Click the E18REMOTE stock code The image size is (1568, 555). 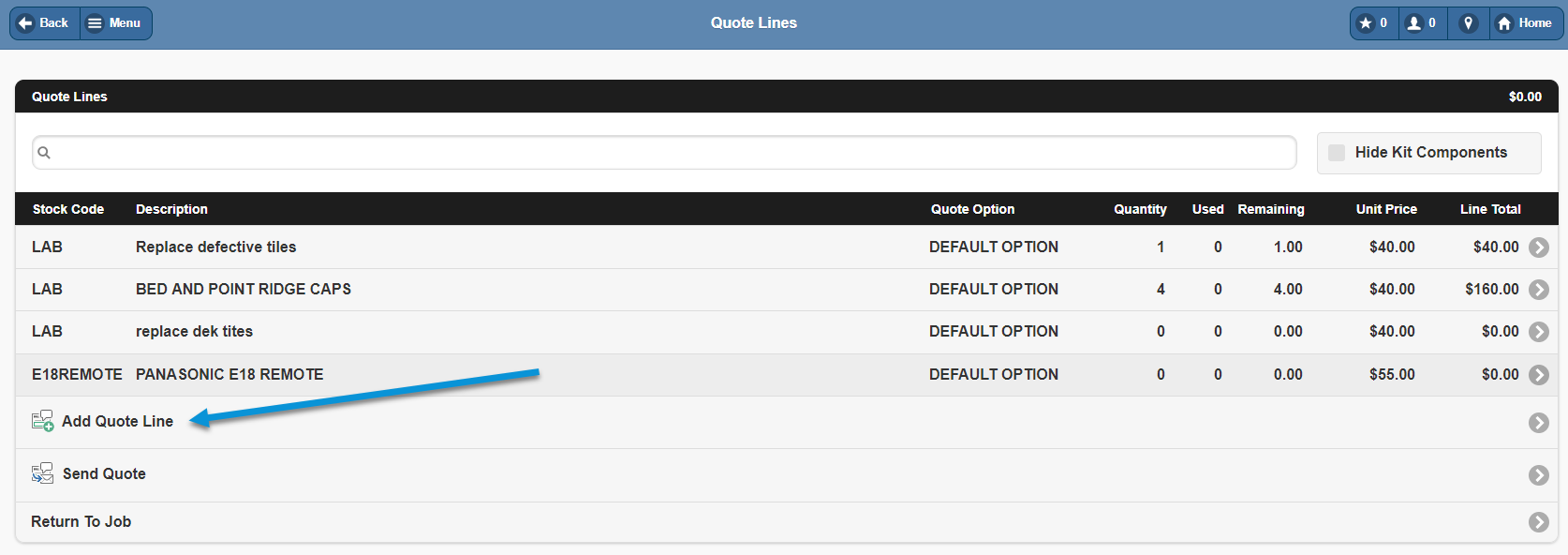point(77,375)
